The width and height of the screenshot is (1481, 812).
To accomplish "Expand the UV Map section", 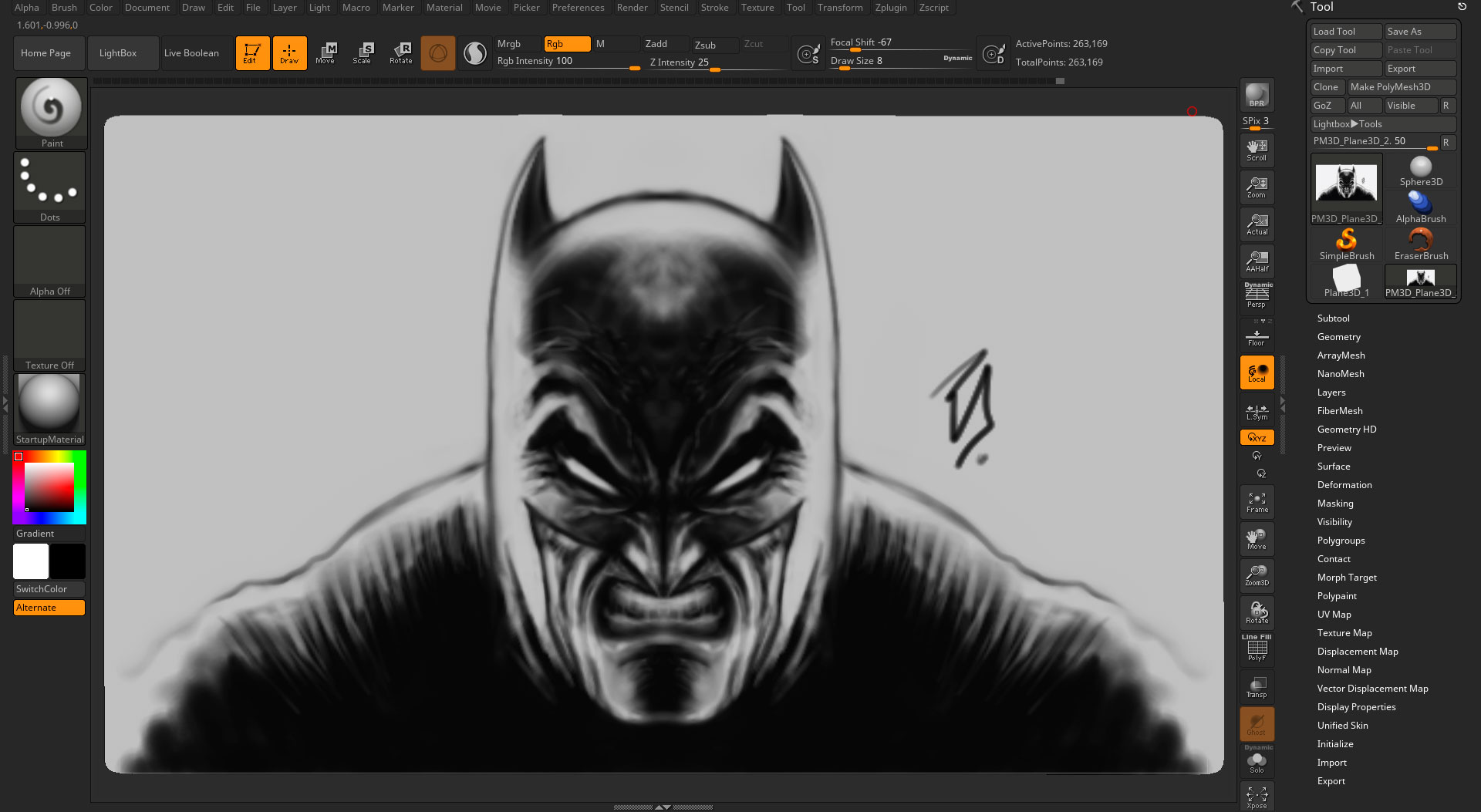I will point(1334,615).
